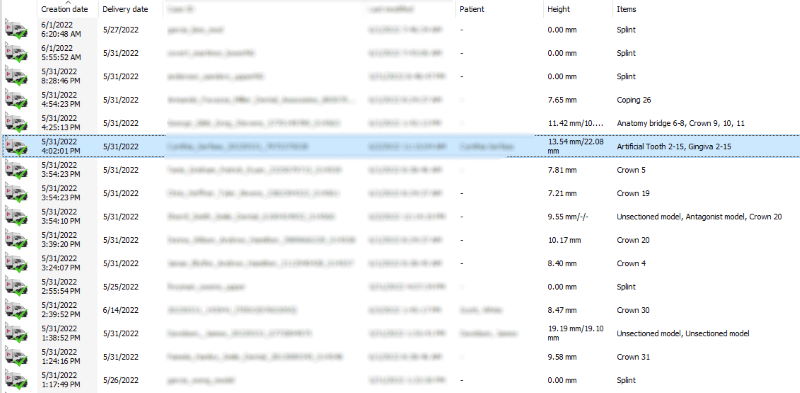Sort orders by the Height column header
This screenshot has width=800, height=393.
(559, 9)
